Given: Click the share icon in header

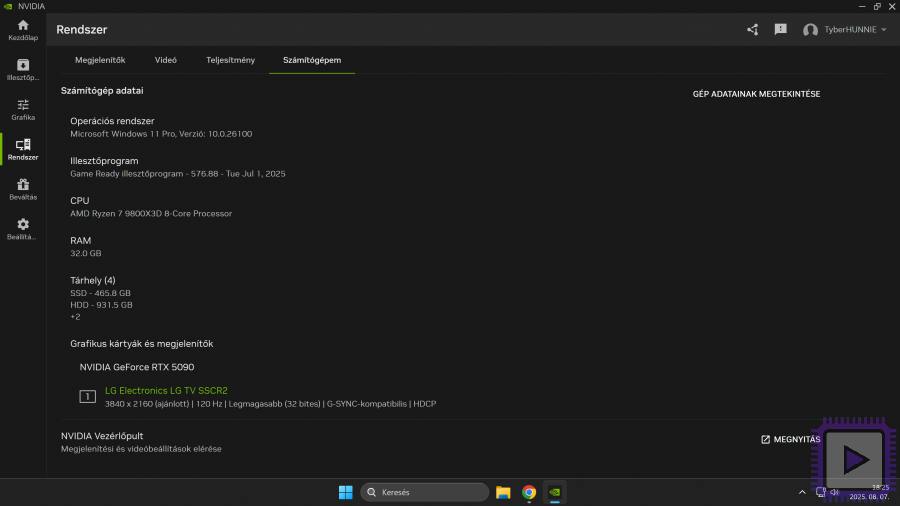Looking at the screenshot, I should click(x=752, y=30).
